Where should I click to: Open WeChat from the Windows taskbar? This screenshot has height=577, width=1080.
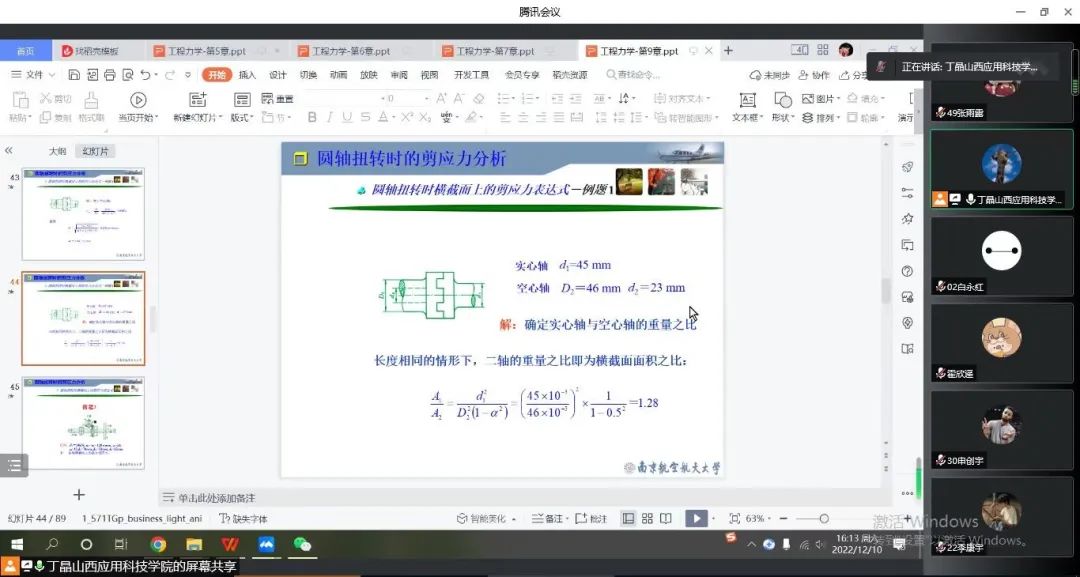[x=302, y=545]
